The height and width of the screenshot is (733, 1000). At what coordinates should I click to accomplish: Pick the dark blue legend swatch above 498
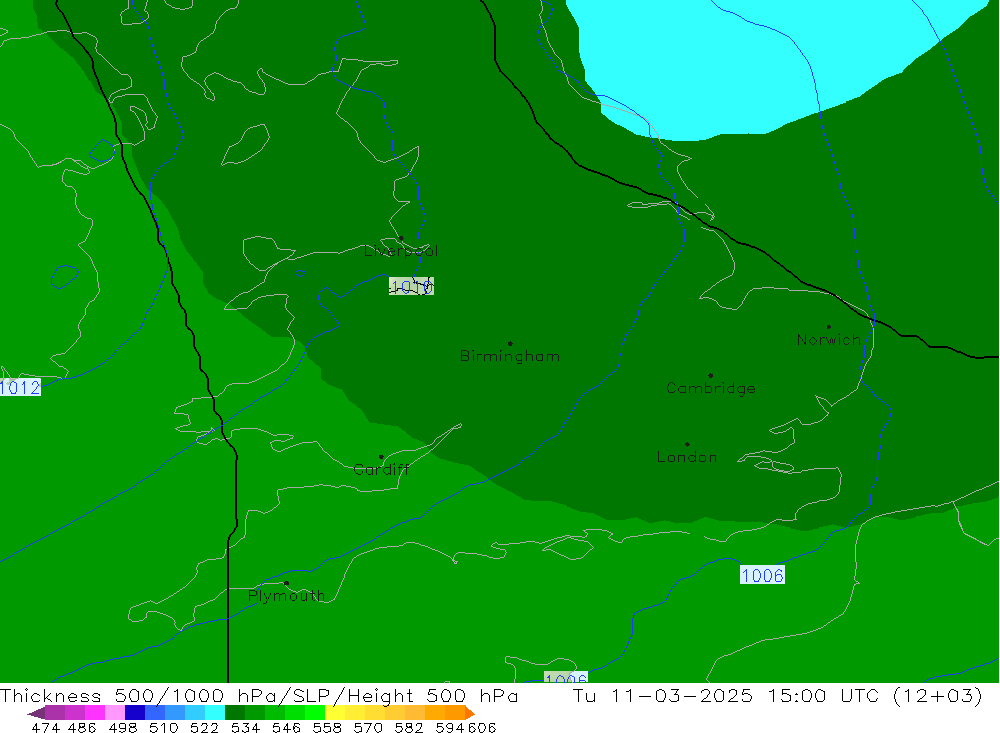point(135,713)
